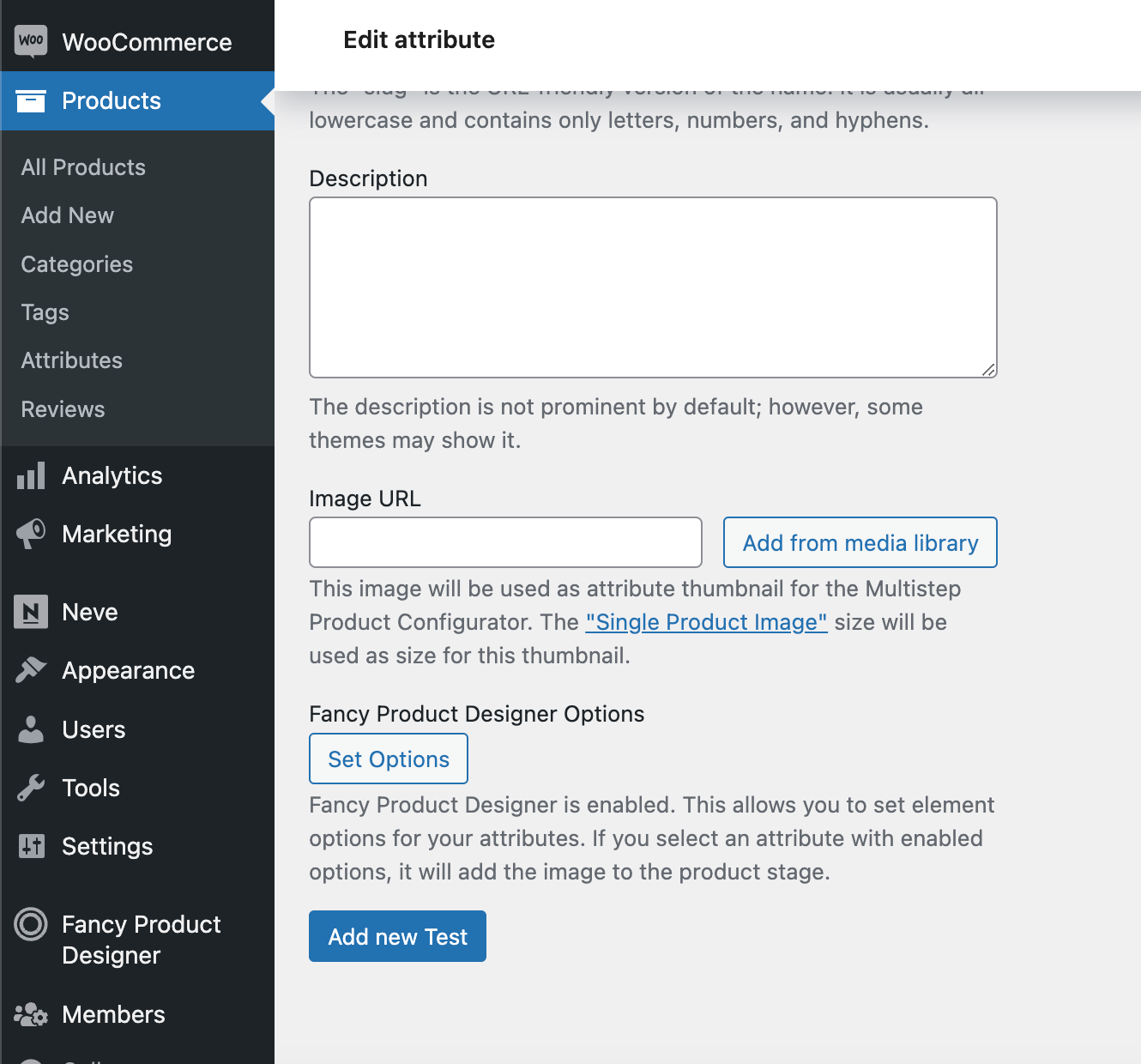The width and height of the screenshot is (1141, 1064).
Task: Click the Neve theme icon
Action: pyautogui.click(x=31, y=612)
